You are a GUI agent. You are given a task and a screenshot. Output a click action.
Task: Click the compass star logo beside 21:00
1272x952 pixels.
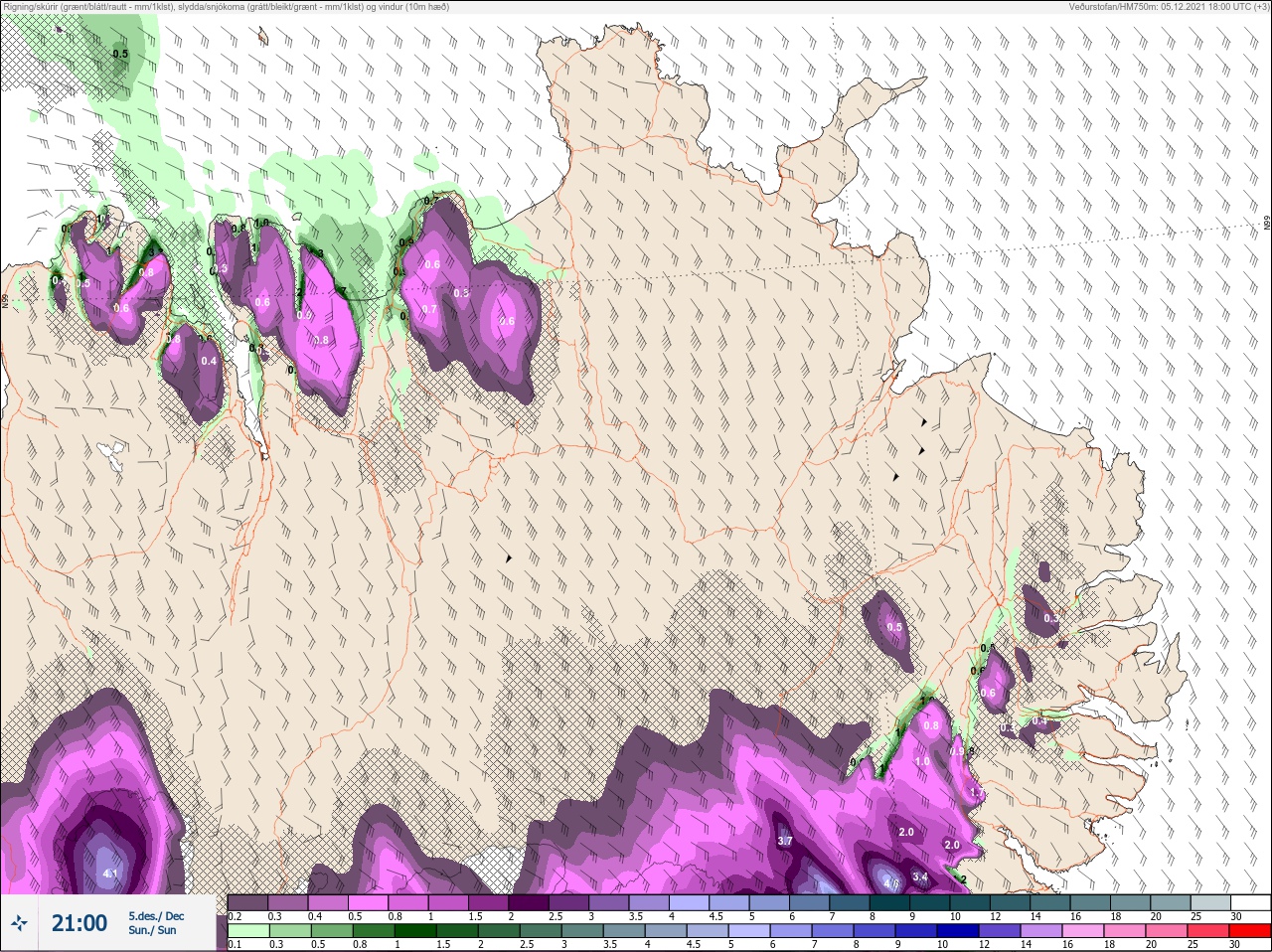19,923
